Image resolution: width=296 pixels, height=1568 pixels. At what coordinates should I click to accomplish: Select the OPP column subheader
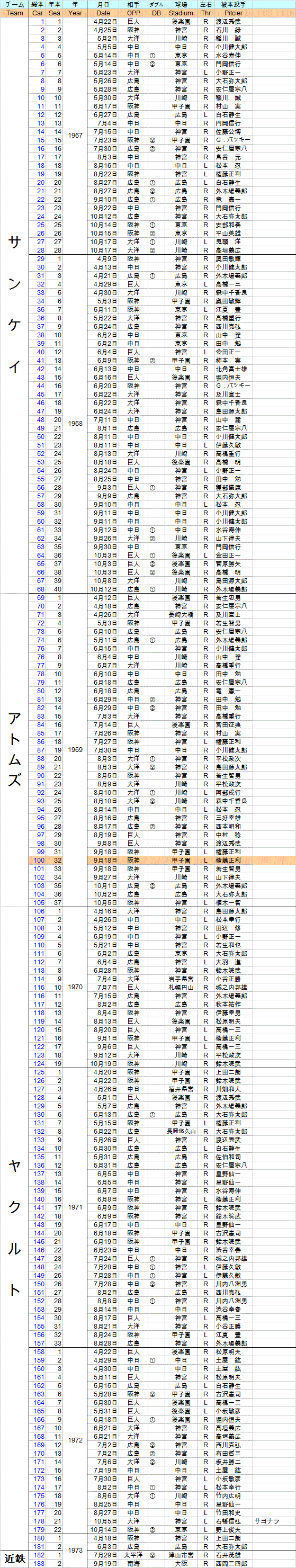[133, 13]
